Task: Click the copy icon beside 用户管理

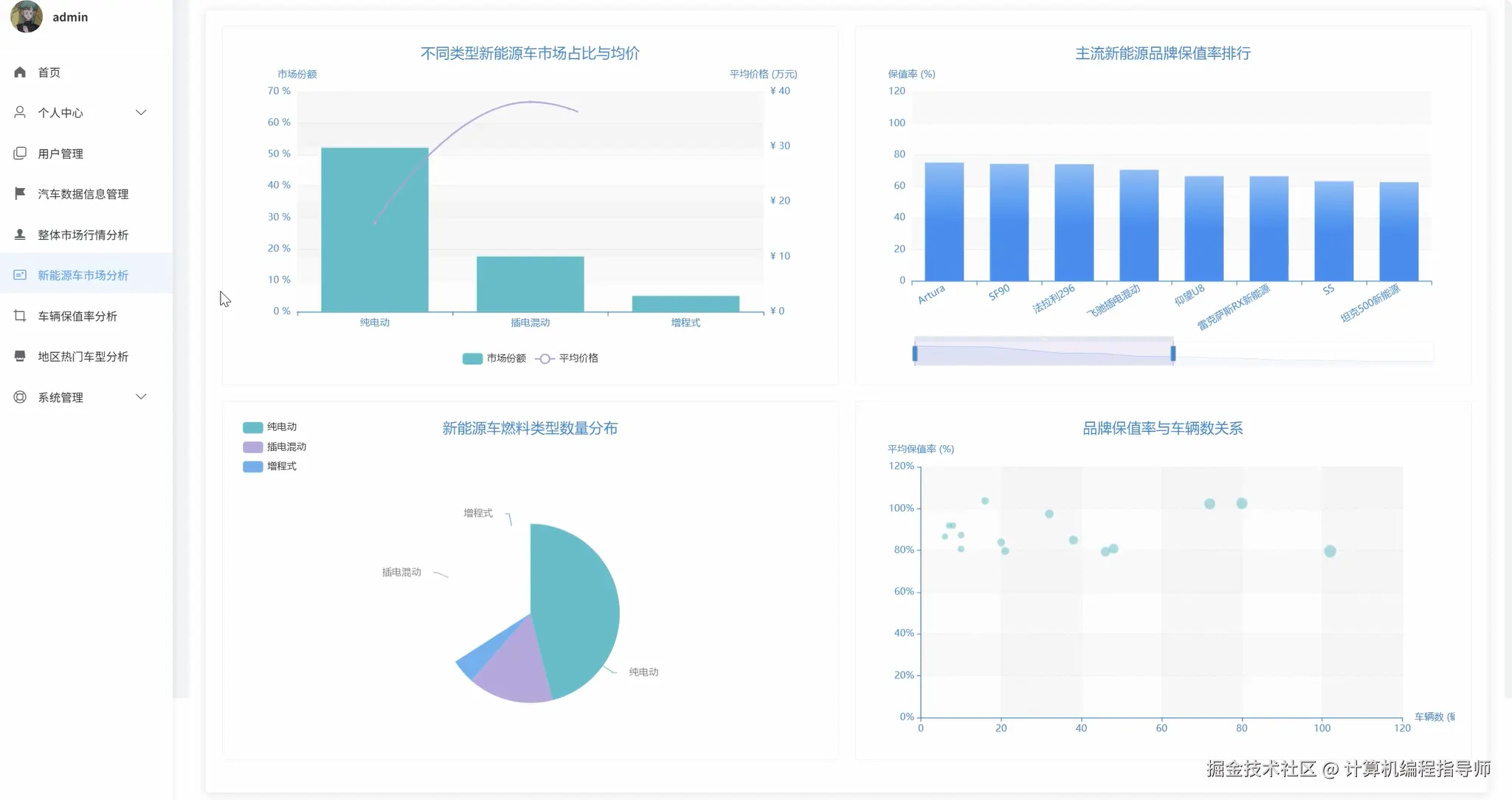Action: coord(20,154)
